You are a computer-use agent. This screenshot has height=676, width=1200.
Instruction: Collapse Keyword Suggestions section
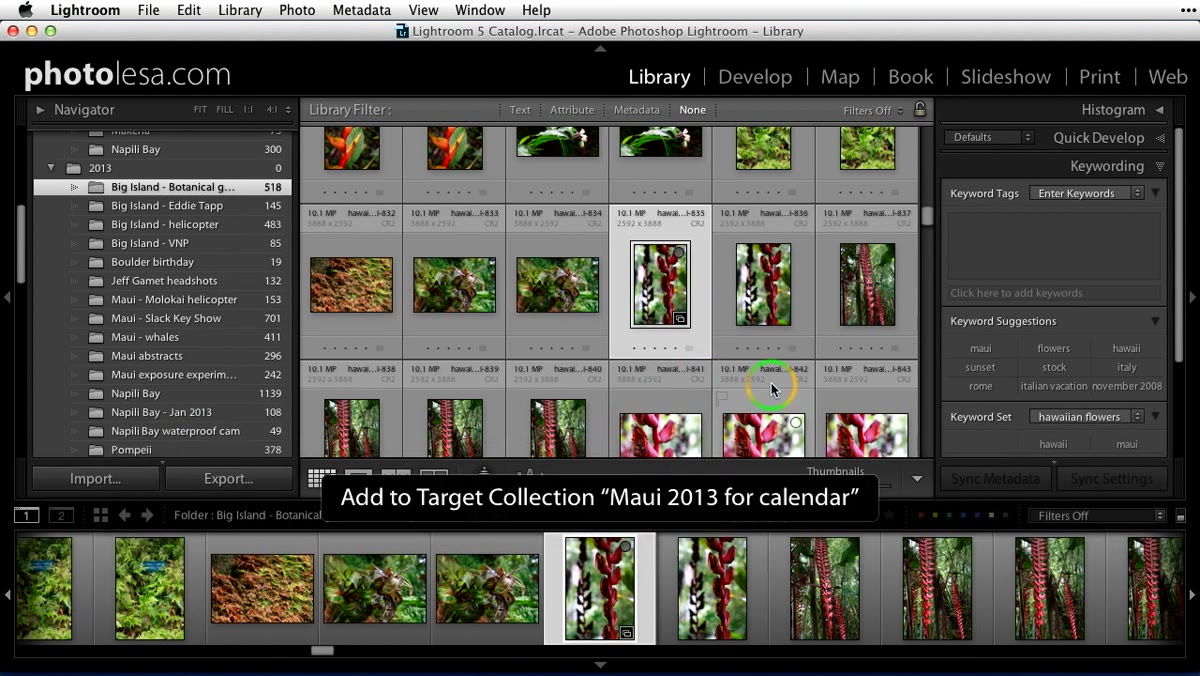[1155, 321]
